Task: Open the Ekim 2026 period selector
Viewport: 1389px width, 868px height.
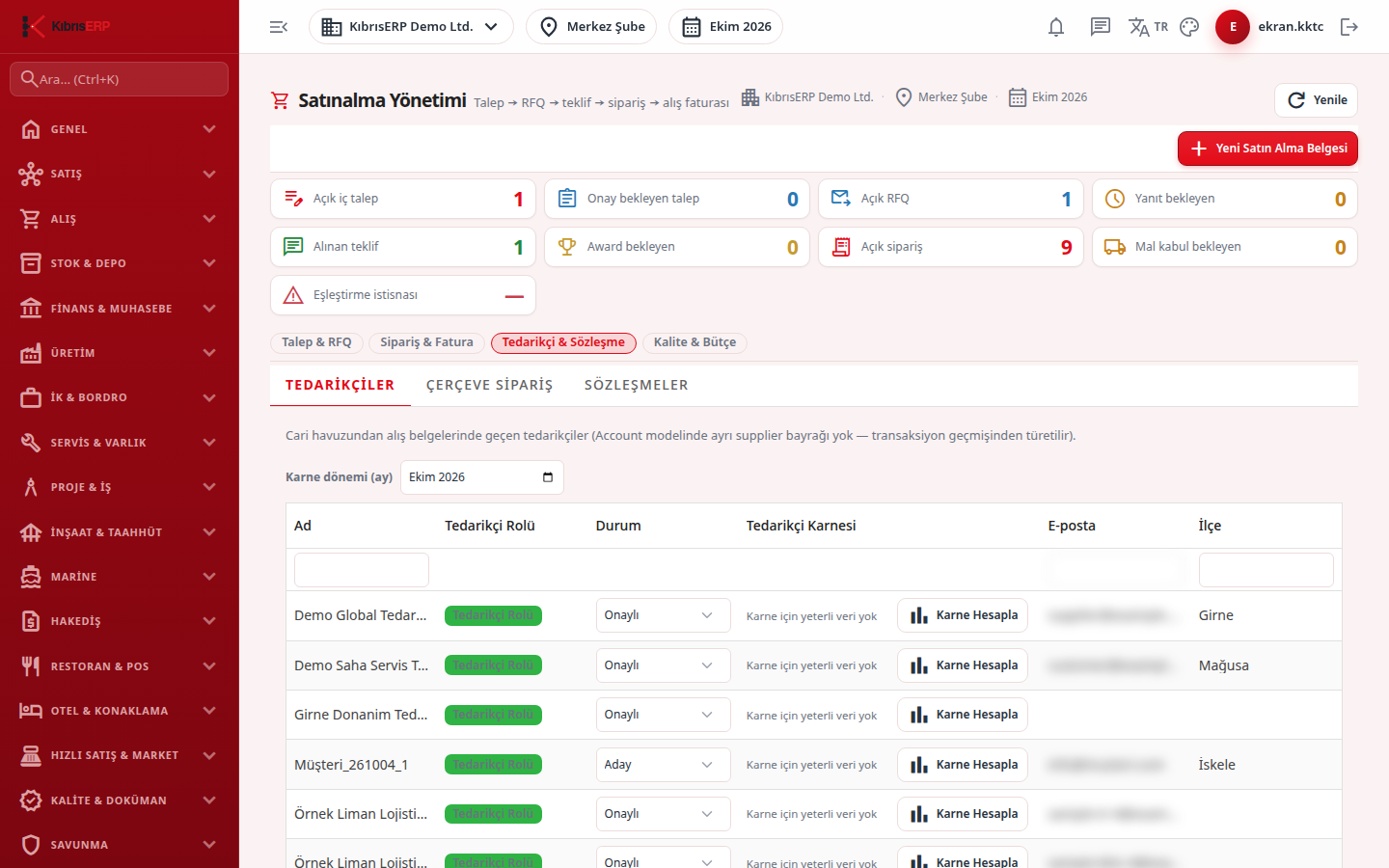Action: tap(725, 27)
